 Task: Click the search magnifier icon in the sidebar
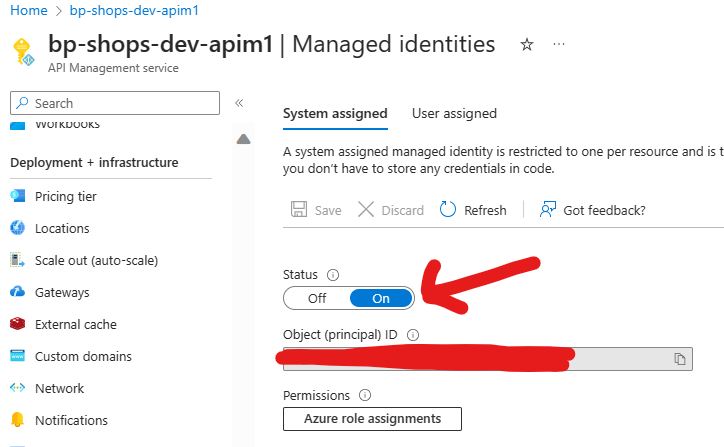point(22,103)
